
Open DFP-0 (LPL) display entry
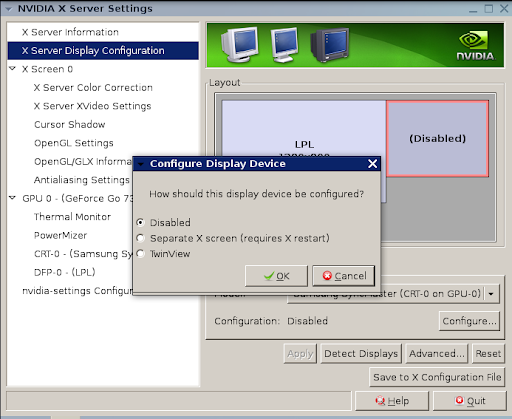point(65,272)
